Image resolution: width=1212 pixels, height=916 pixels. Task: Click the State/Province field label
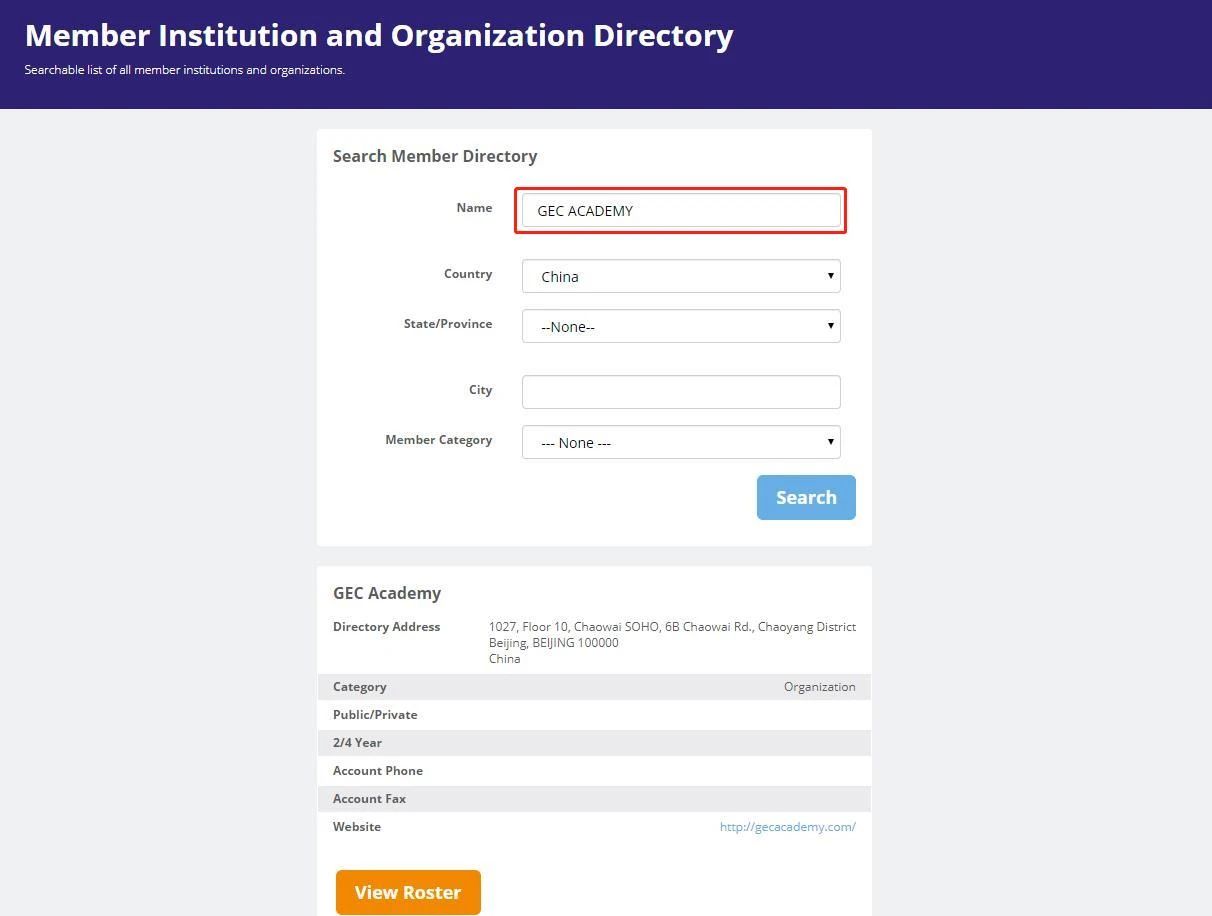tap(448, 324)
